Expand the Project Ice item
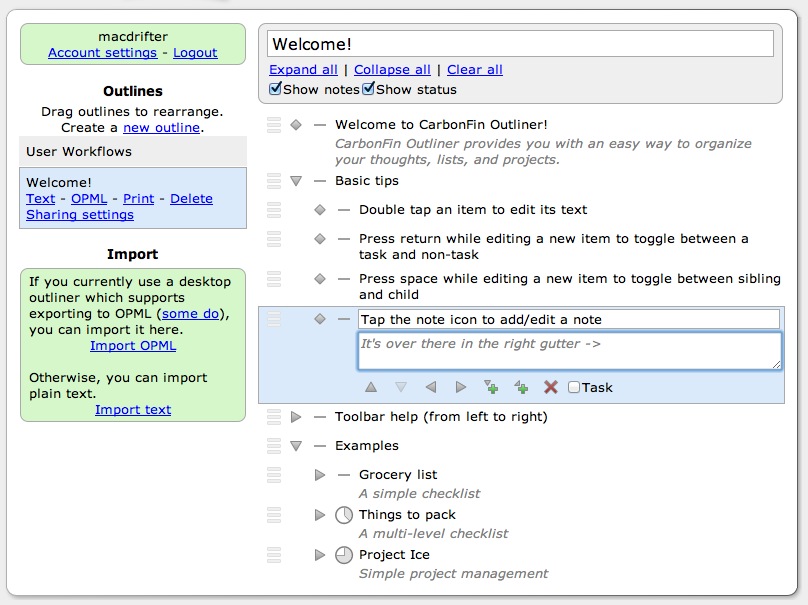 pyautogui.click(x=320, y=555)
